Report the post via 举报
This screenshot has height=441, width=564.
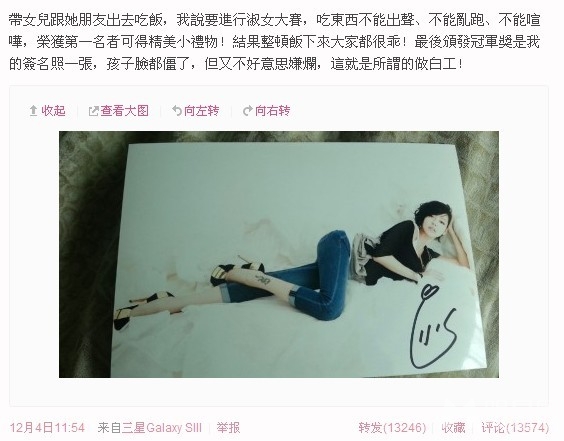[228, 428]
